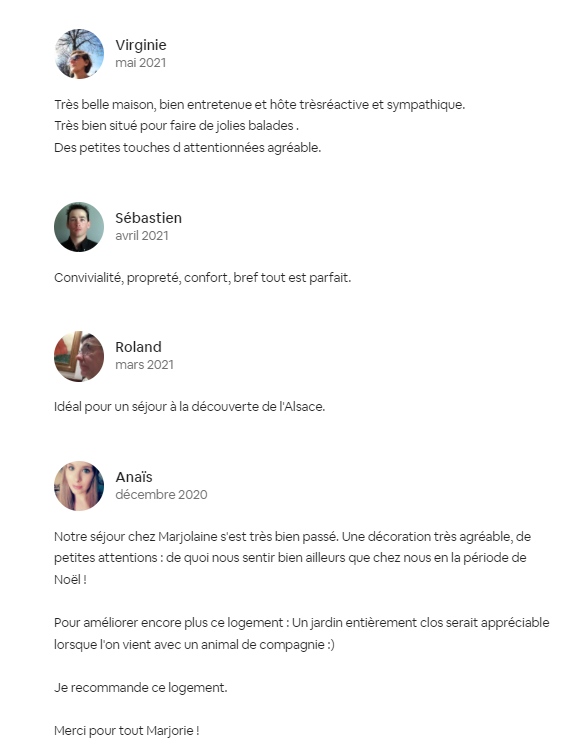The width and height of the screenshot is (575, 748).
Task: Open Virginie's profile photo
Action: [x=79, y=53]
